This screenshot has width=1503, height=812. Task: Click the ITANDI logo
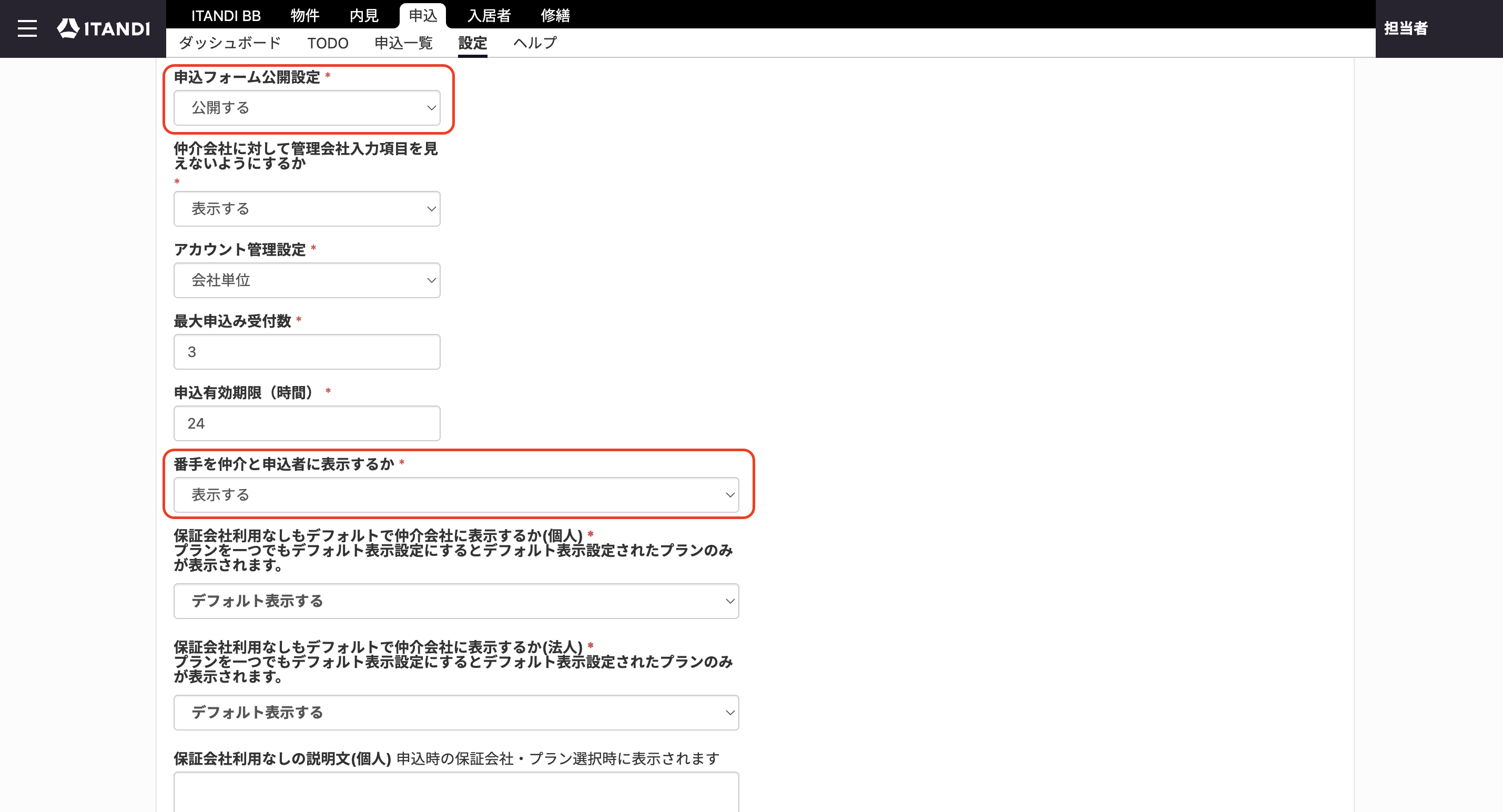coord(103,28)
